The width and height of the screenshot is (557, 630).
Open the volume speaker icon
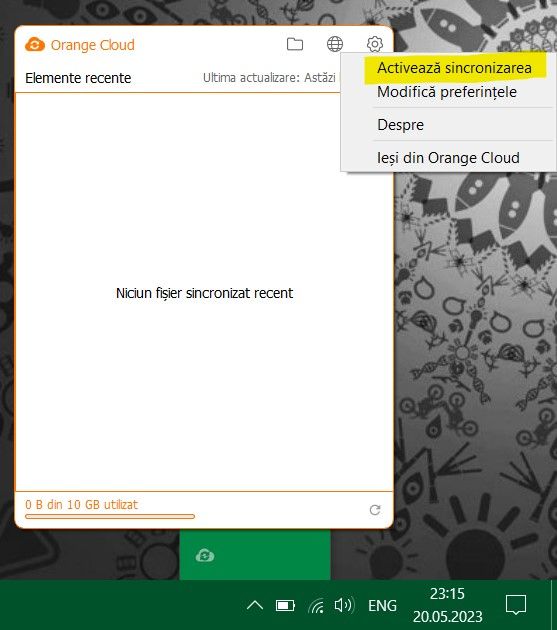[344, 605]
